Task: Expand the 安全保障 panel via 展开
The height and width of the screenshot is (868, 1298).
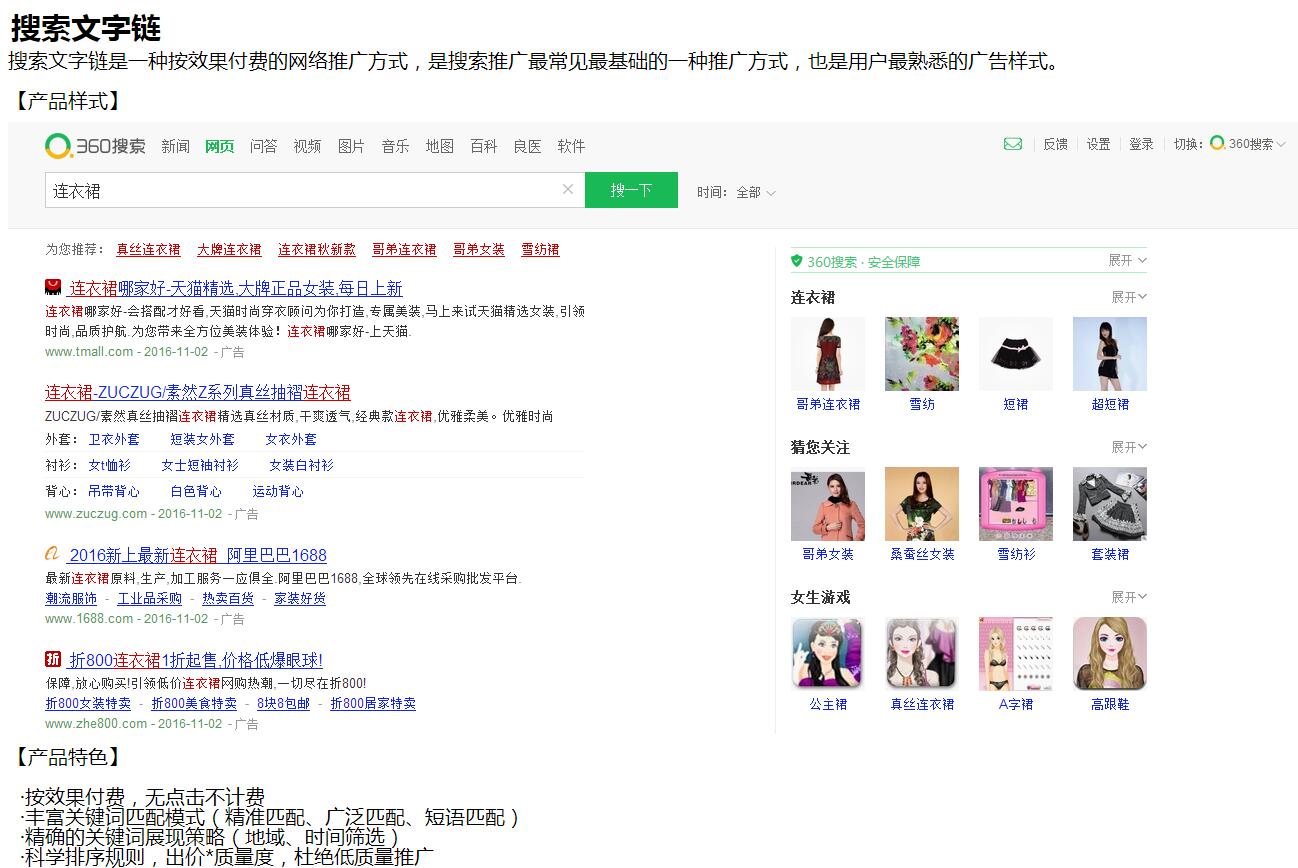Action: 1127,260
